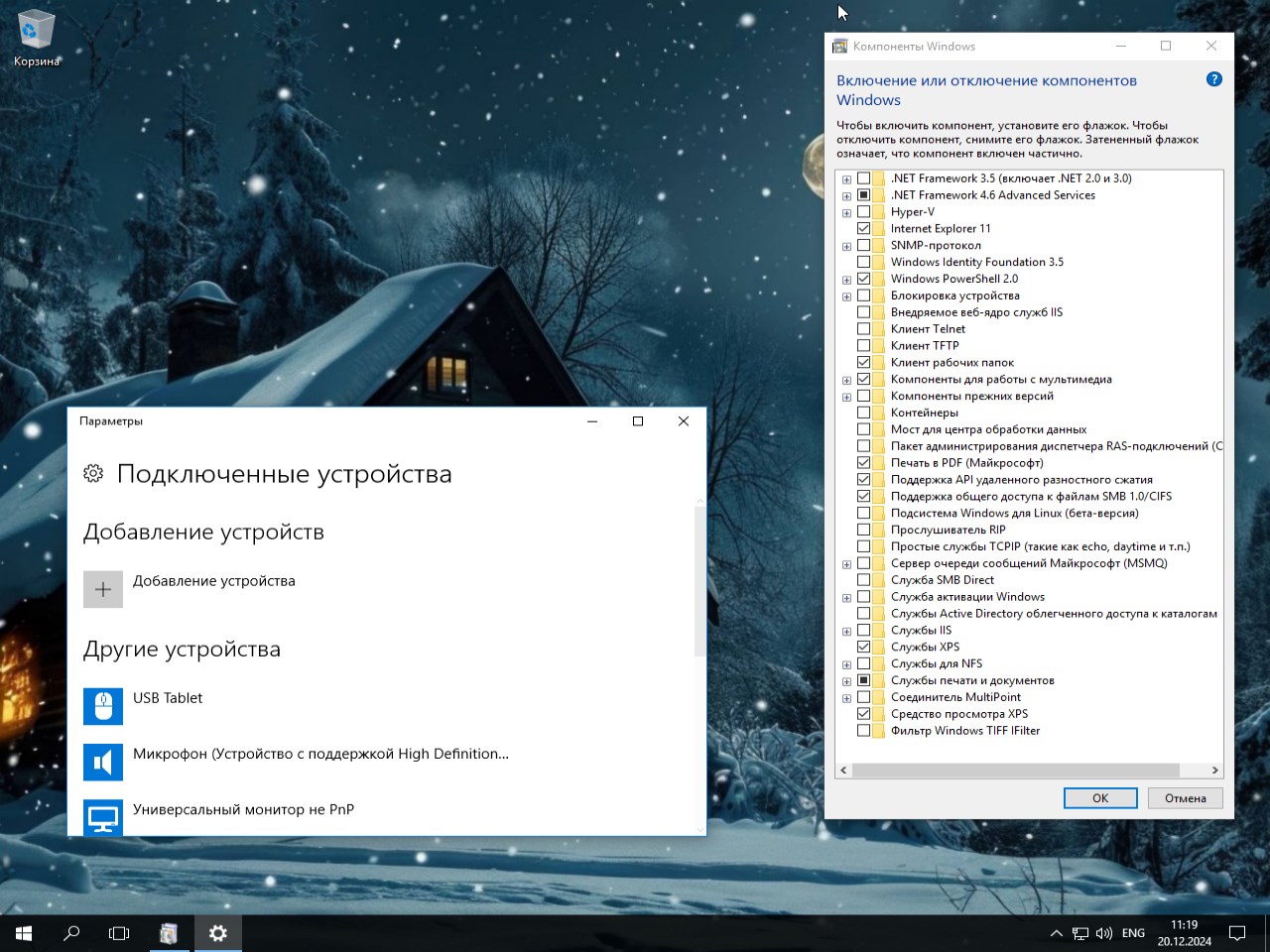The height and width of the screenshot is (952, 1270).
Task: Enable Hyper-V checkbox
Action: click(863, 212)
